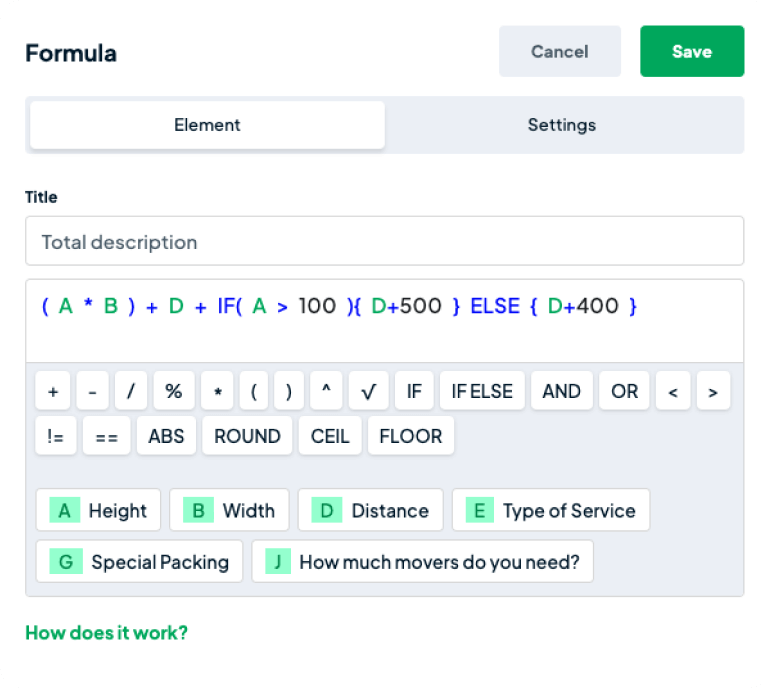Insert the minus operator

[92, 391]
